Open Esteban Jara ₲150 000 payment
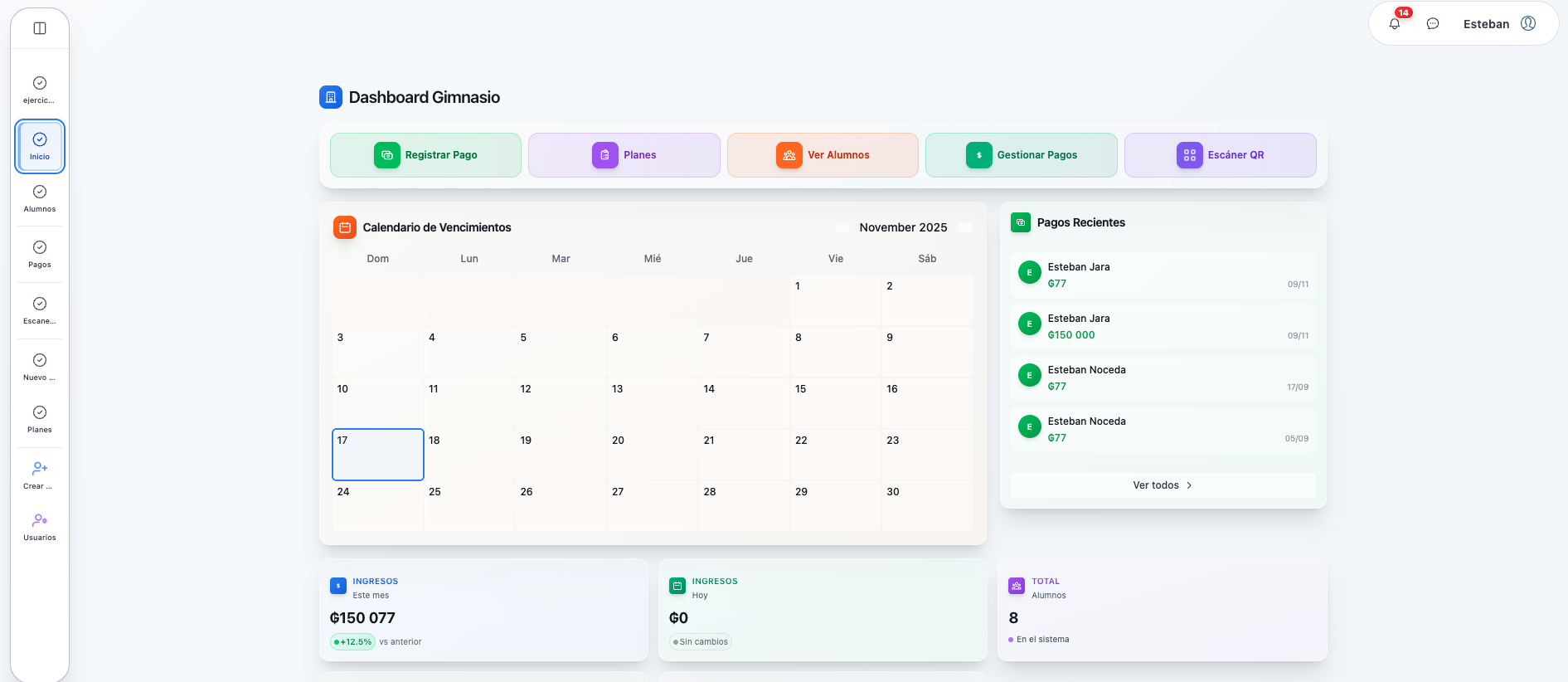 (1163, 327)
